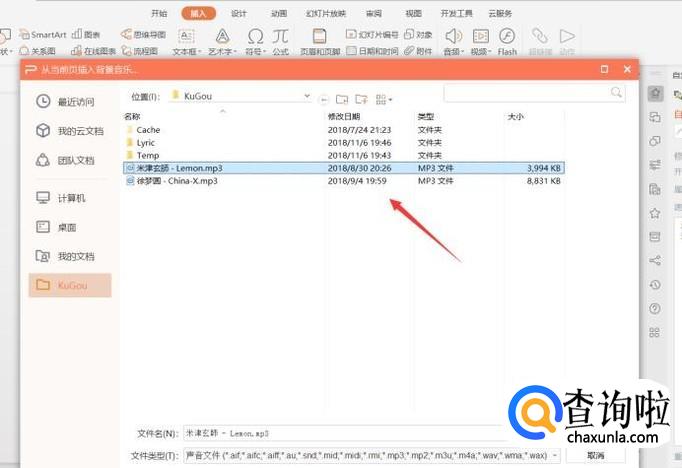Image resolution: width=682 pixels, height=468 pixels.
Task: Select the 幻灯片放映 ribbon tab
Action: click(326, 13)
